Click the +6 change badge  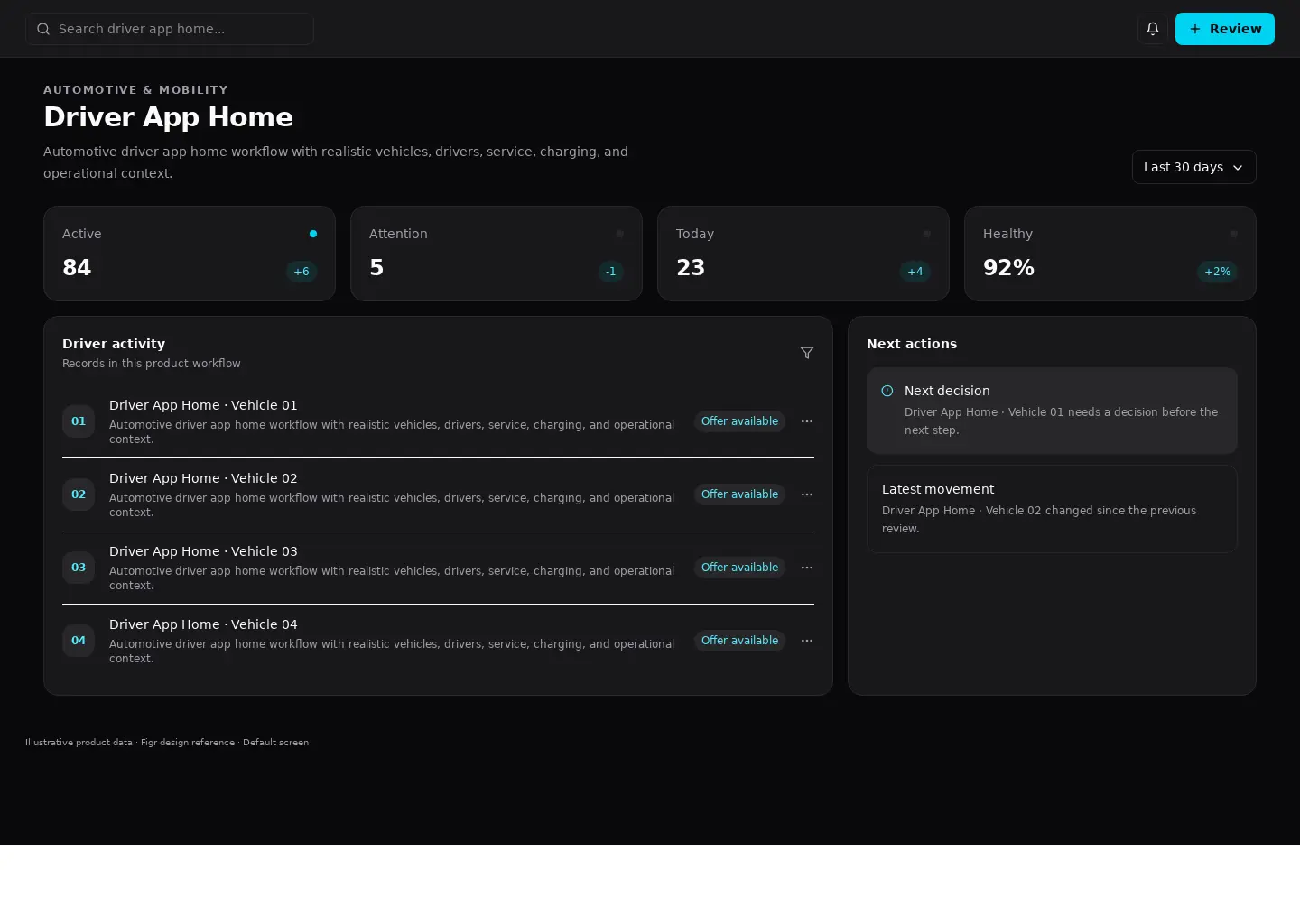(x=302, y=272)
